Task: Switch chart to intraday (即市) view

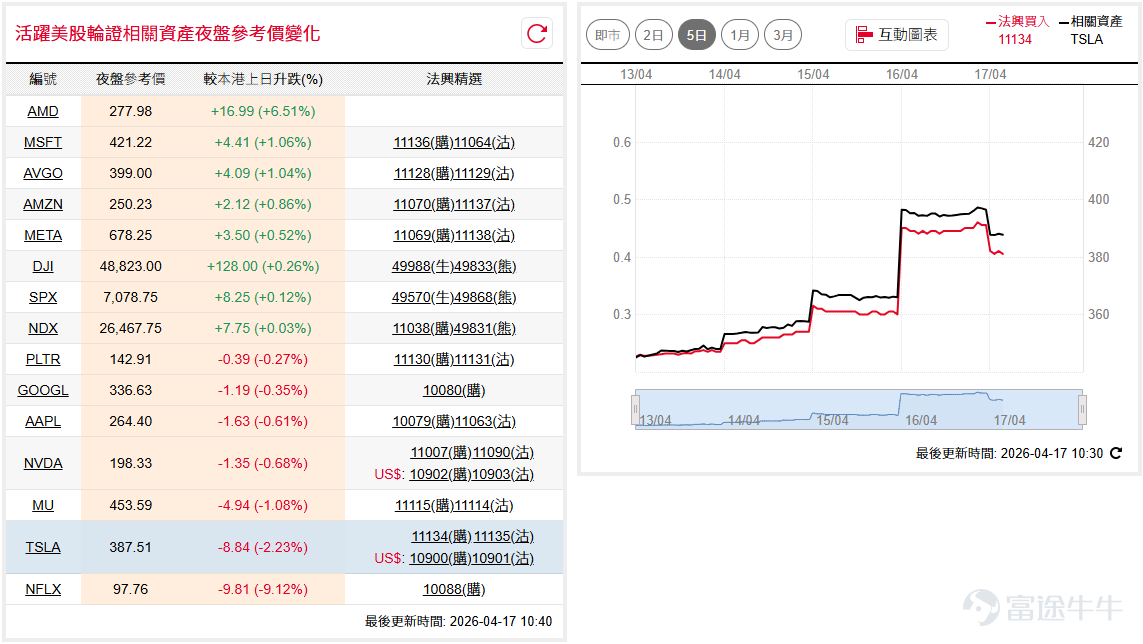Action: [x=607, y=35]
